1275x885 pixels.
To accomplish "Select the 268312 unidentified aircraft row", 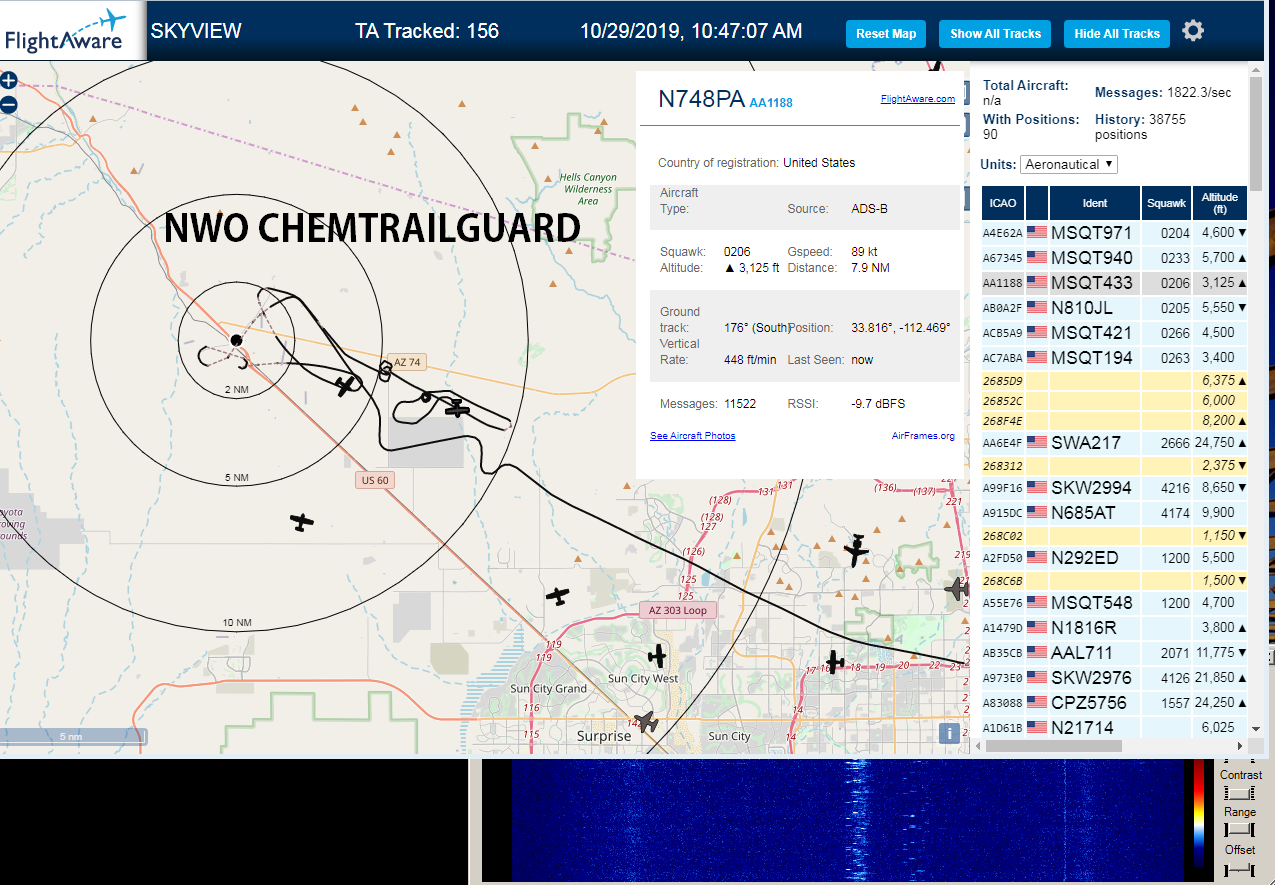I will (1115, 465).
